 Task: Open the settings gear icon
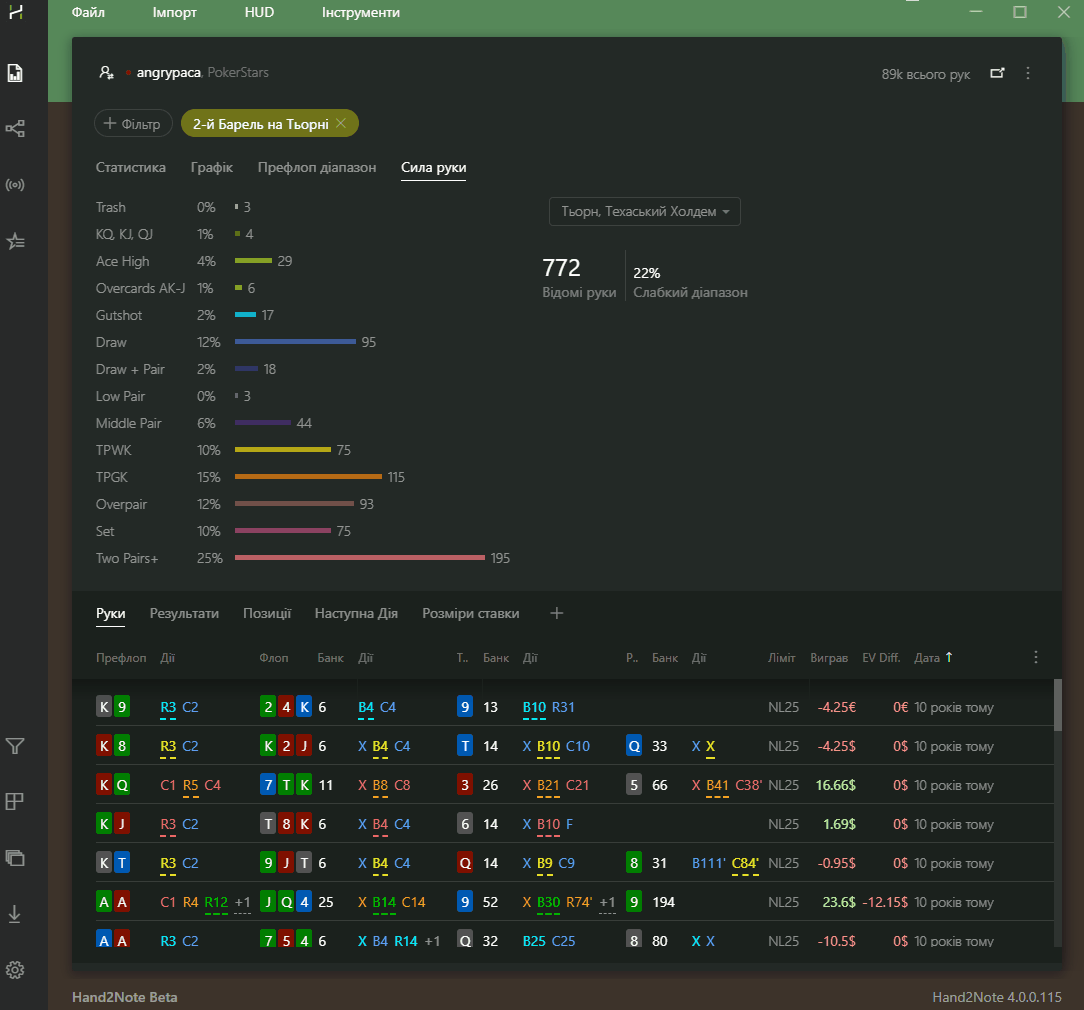coord(15,970)
